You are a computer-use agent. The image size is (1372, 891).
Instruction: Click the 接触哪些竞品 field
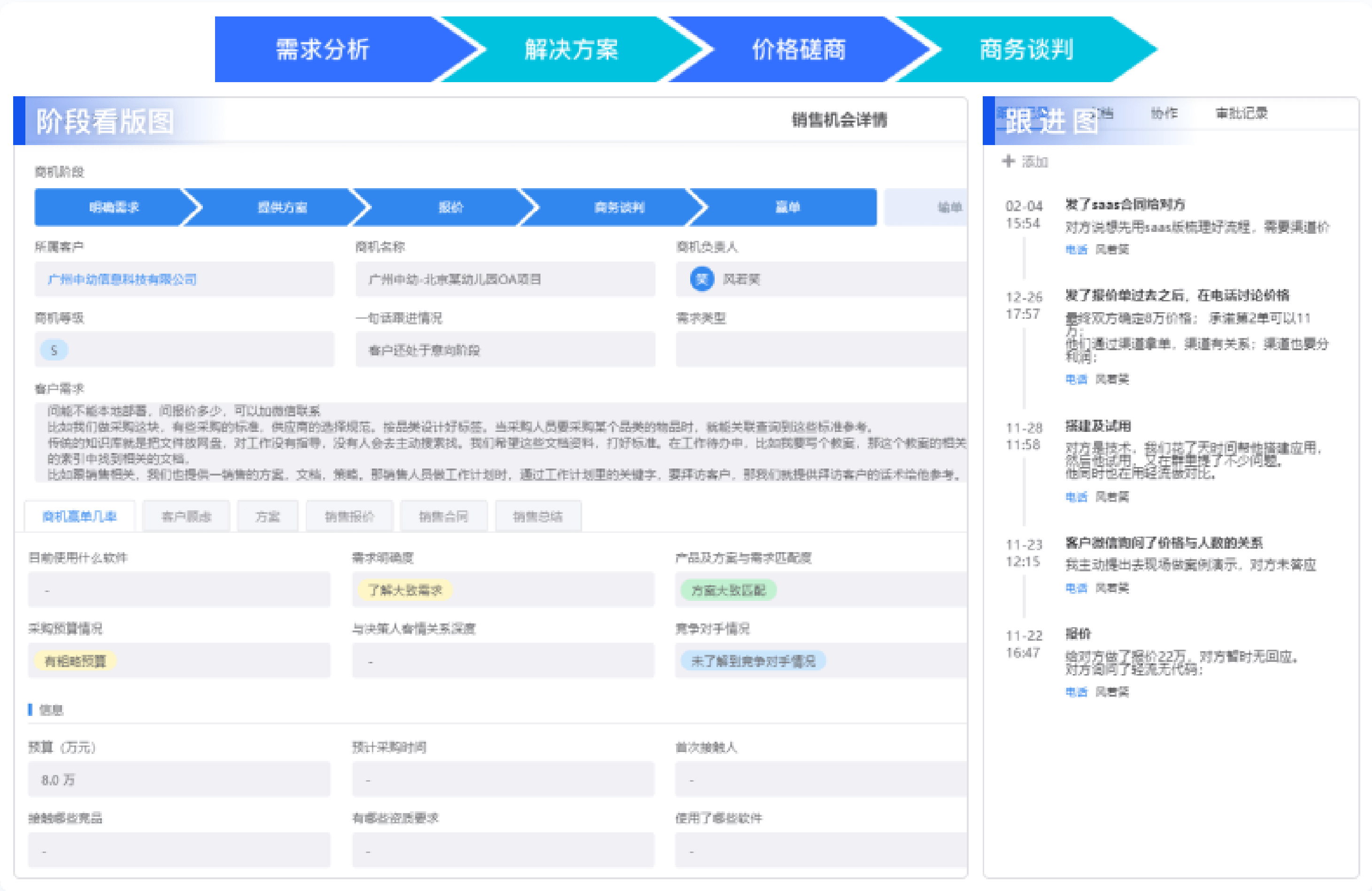[x=179, y=850]
